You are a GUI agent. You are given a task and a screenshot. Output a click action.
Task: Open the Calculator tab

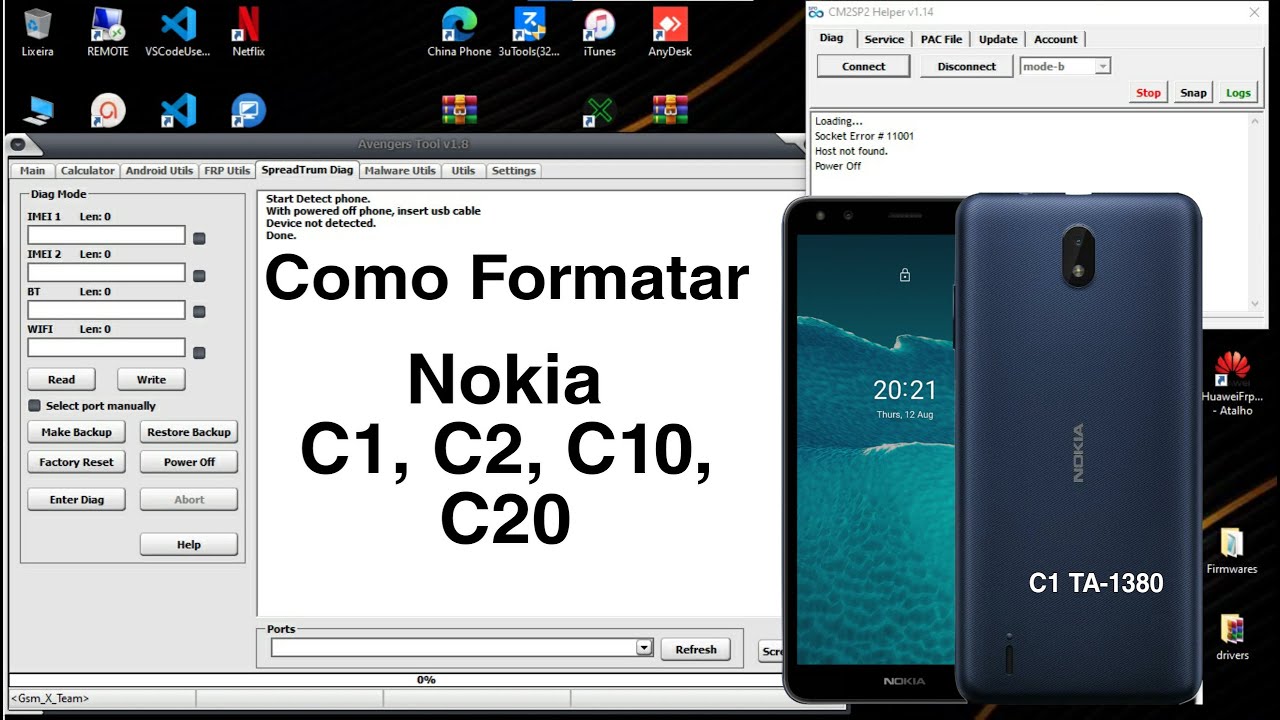pyautogui.click(x=87, y=171)
